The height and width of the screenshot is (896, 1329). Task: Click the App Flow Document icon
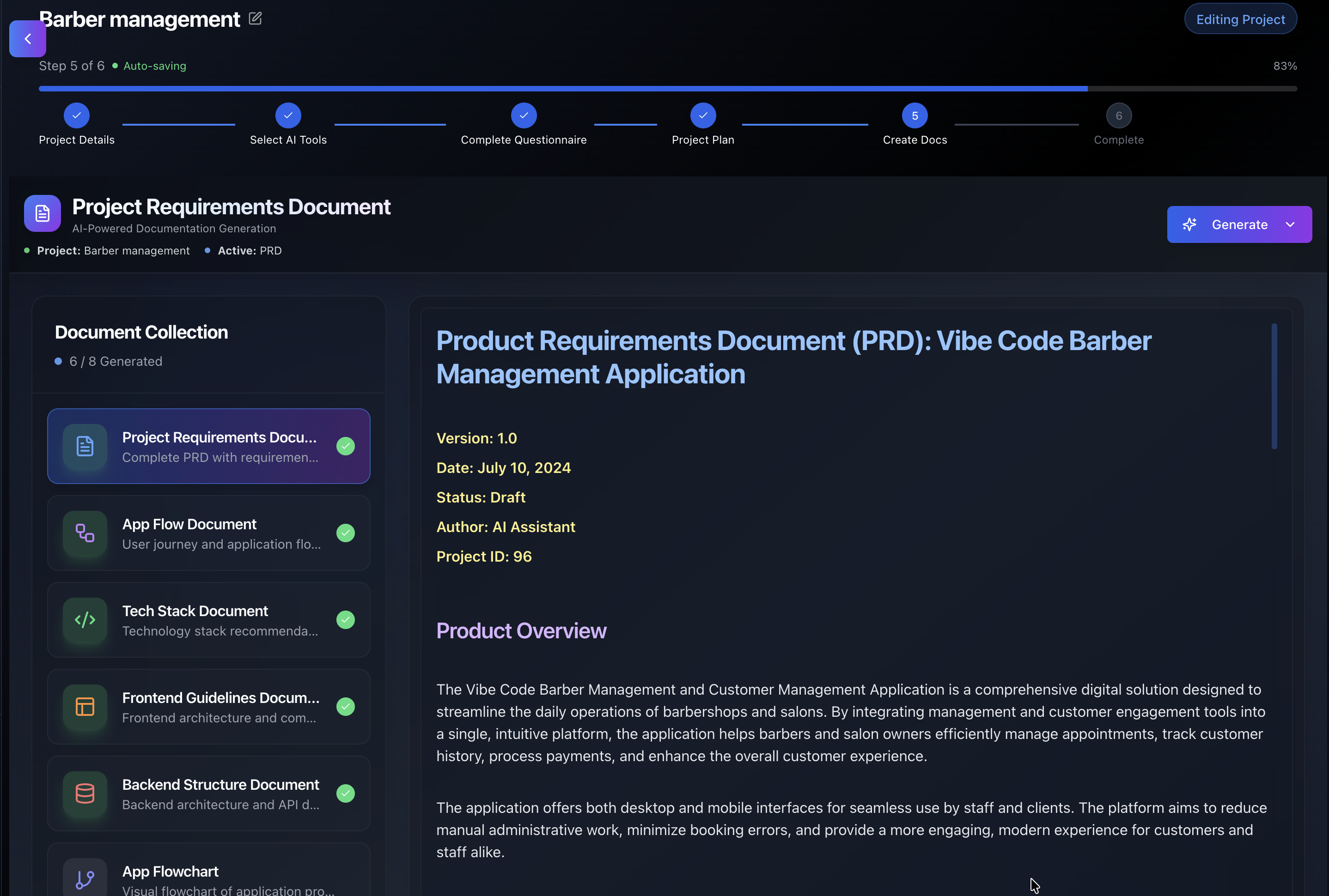point(85,533)
